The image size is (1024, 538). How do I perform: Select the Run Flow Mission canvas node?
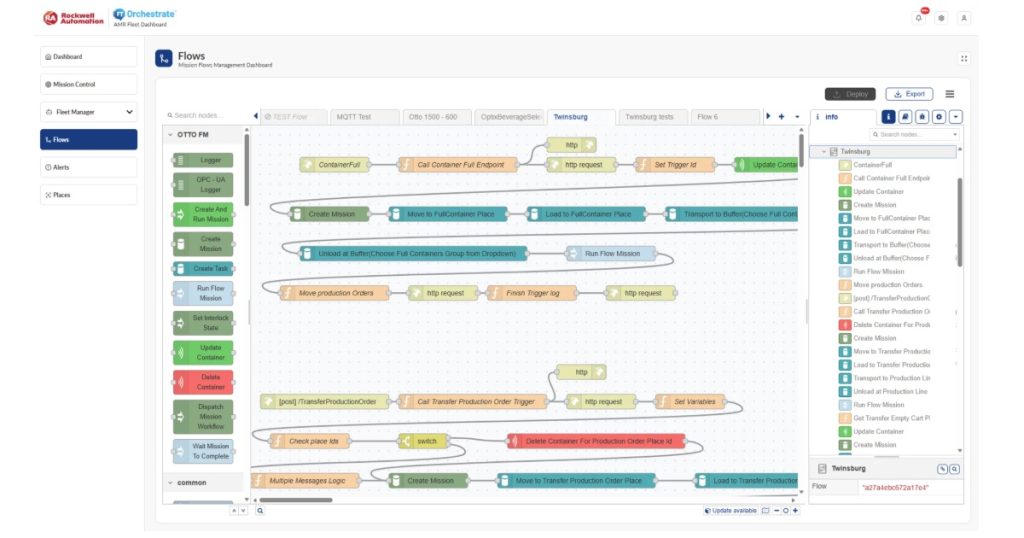coord(611,253)
